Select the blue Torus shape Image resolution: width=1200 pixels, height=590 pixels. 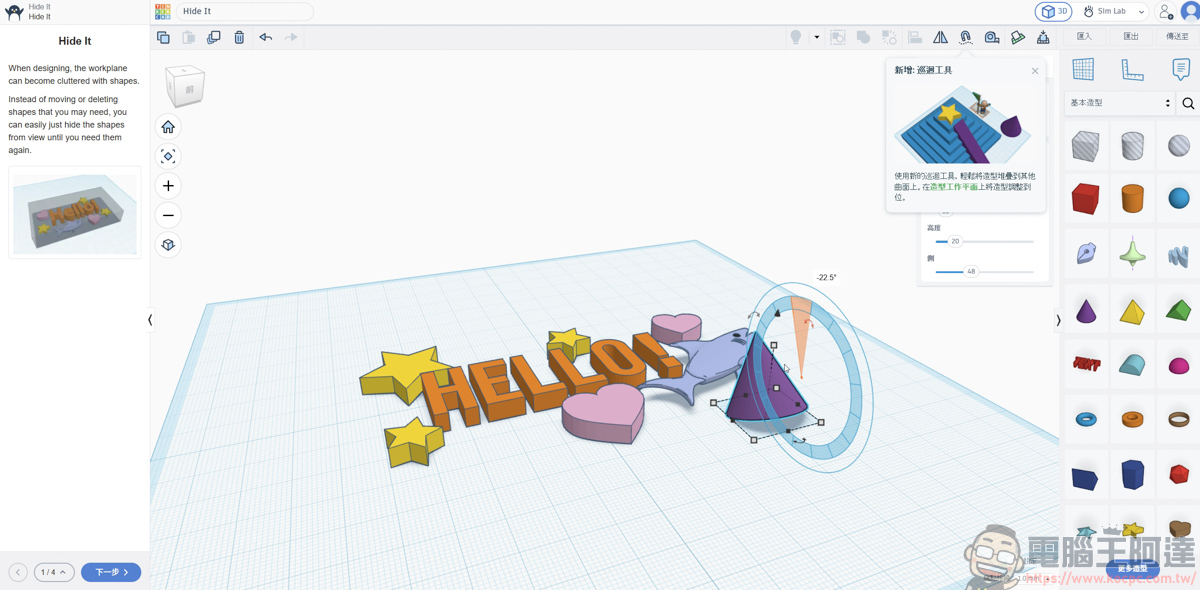[1085, 419]
